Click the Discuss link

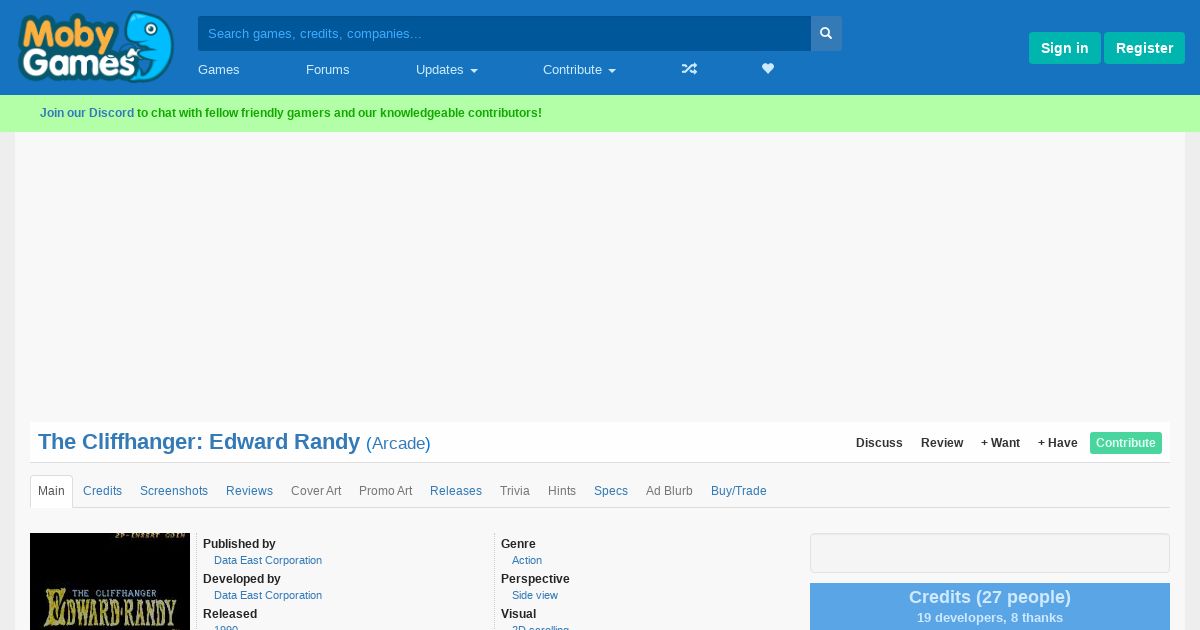coord(879,443)
